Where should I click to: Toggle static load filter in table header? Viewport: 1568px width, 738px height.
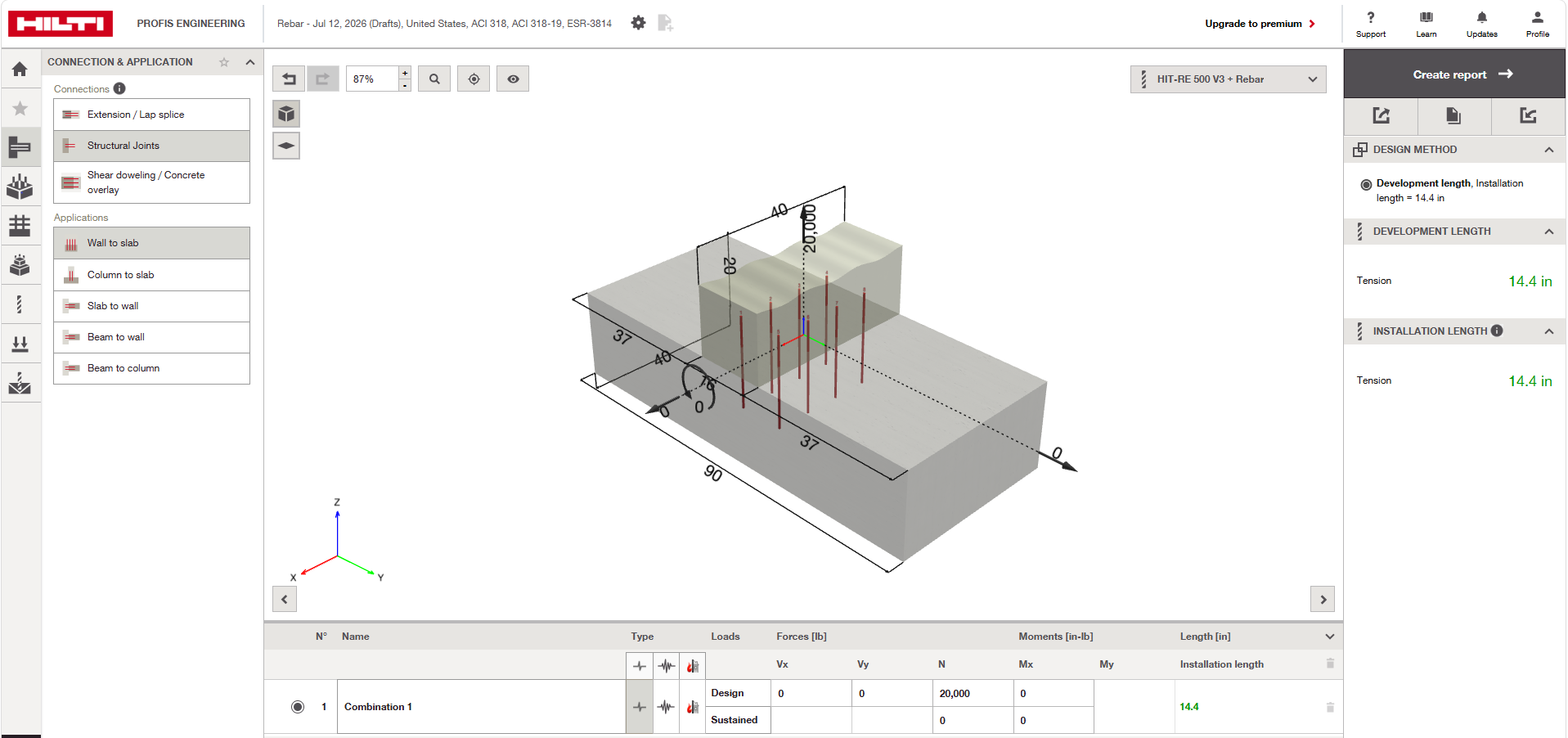pos(640,666)
